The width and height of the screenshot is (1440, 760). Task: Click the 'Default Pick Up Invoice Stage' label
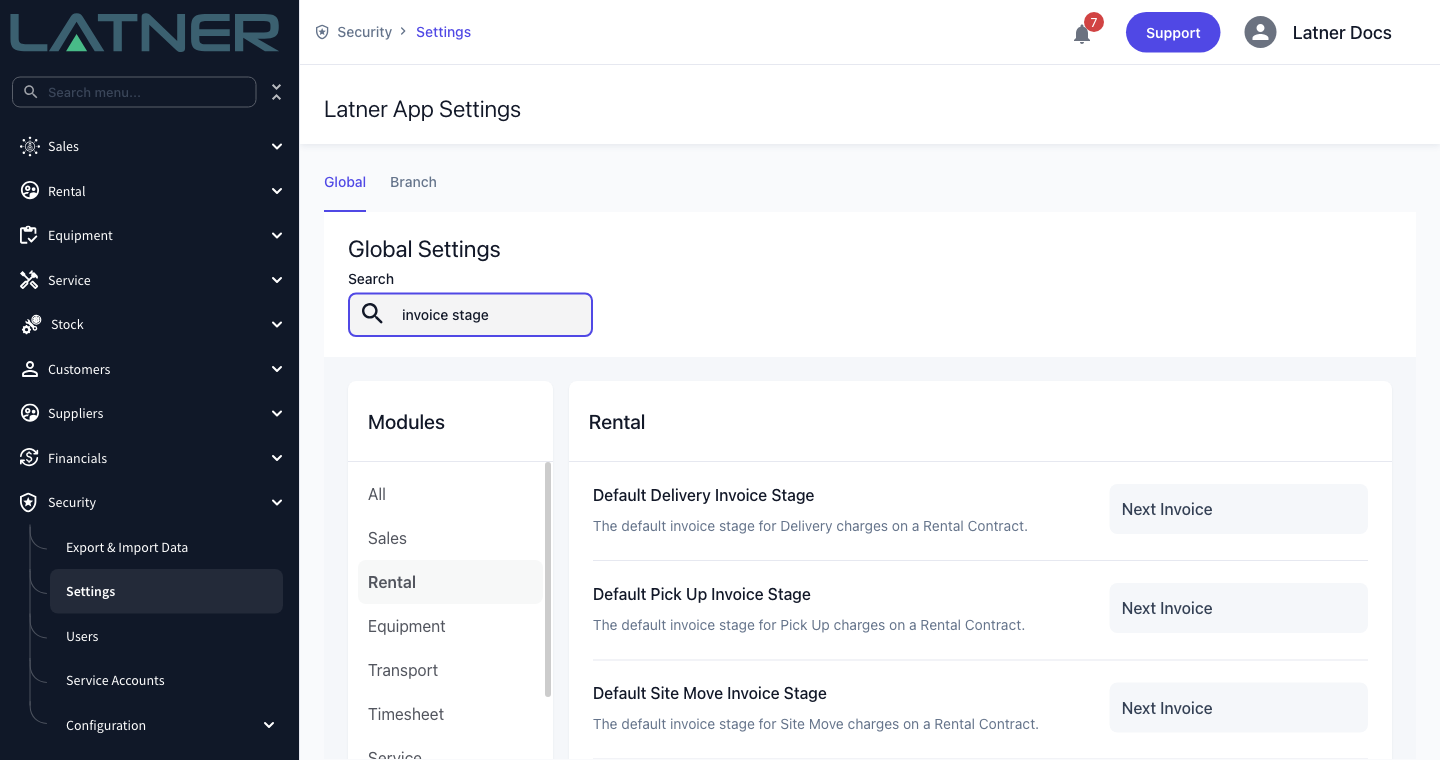[x=701, y=594]
